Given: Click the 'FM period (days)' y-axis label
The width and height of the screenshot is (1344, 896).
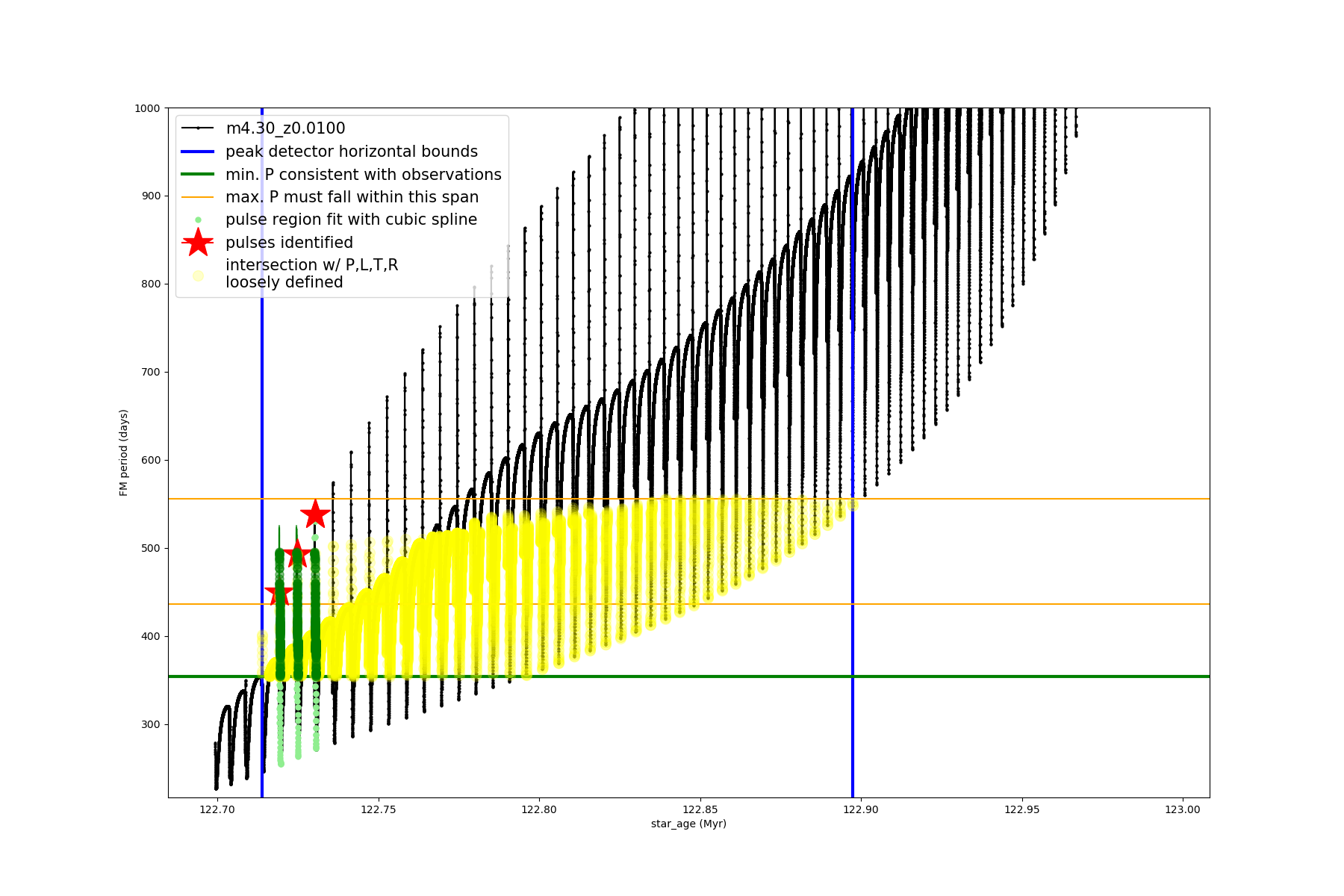Looking at the screenshot, I should tap(124, 452).
